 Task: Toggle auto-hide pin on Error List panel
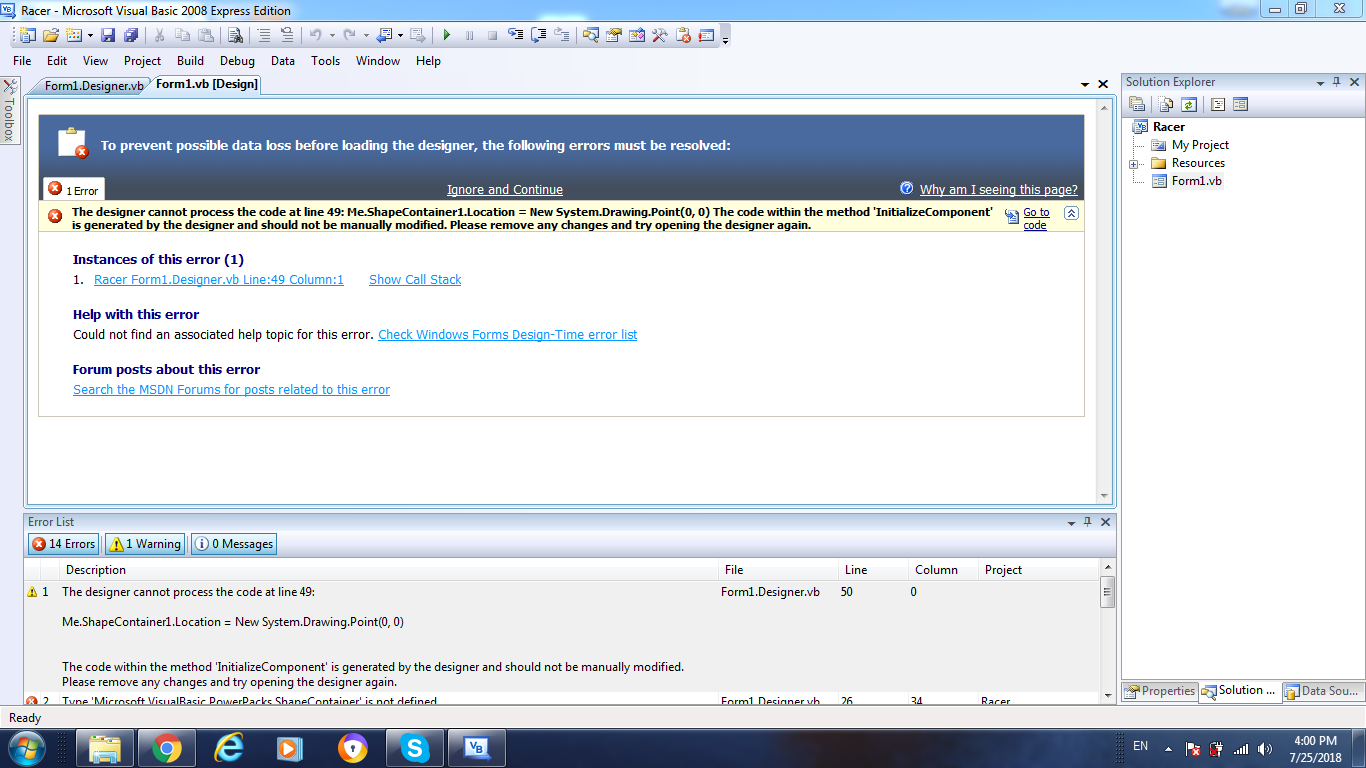[x=1088, y=522]
